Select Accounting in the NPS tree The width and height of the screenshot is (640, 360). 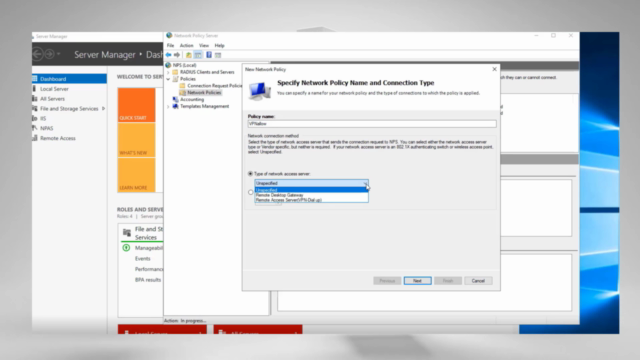(x=192, y=99)
